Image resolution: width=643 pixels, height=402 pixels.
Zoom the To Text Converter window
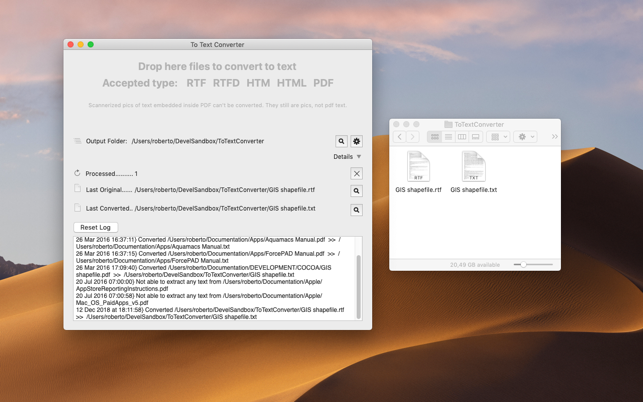[x=91, y=44]
